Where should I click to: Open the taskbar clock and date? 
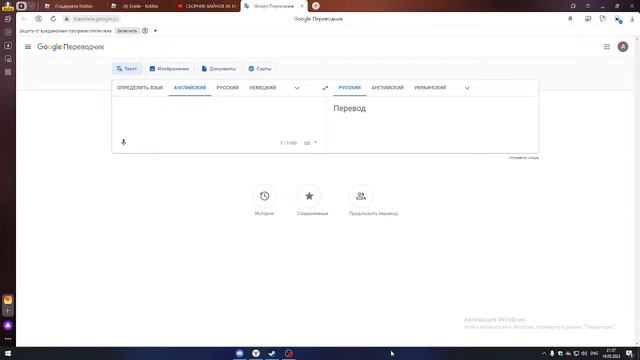pos(611,353)
